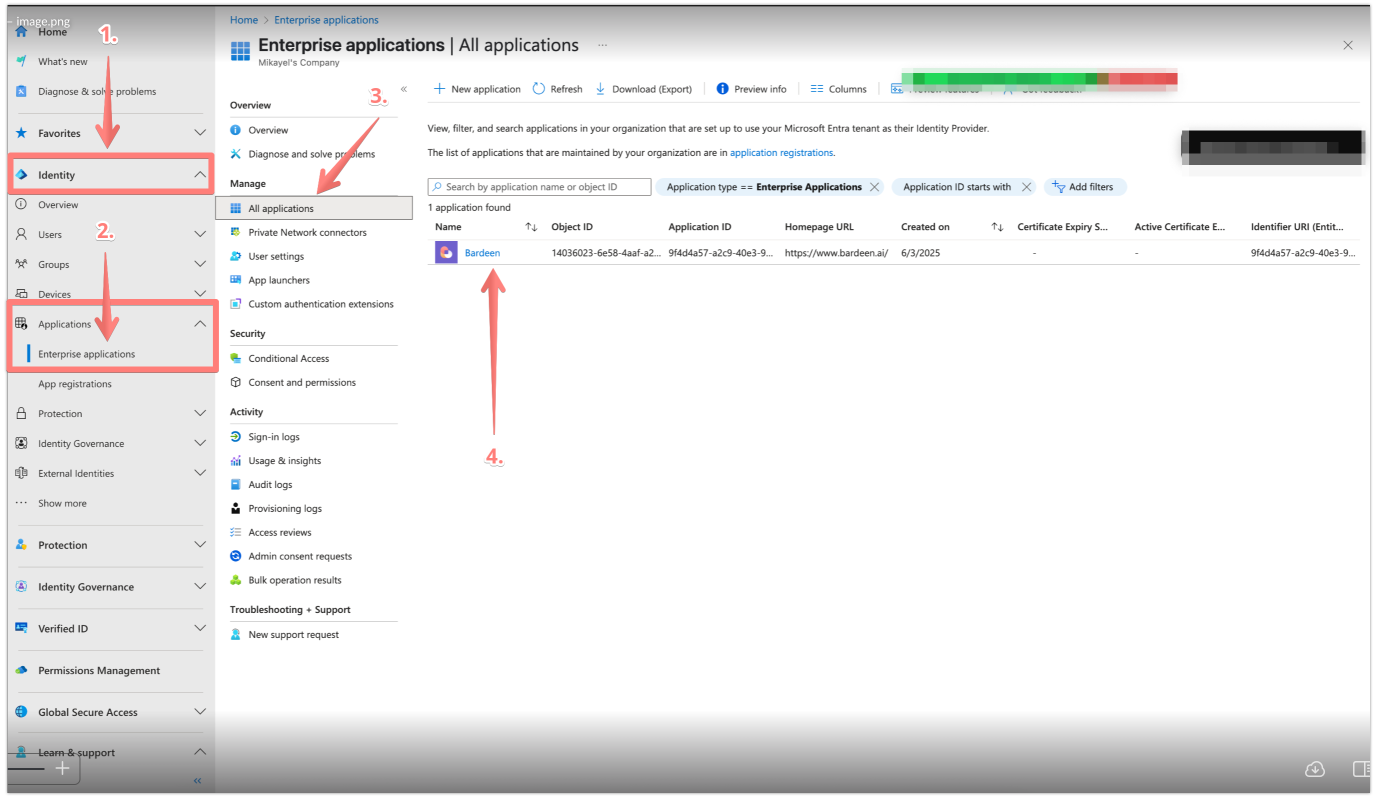Select Enterprise applications in sidebar
This screenshot has height=798, width=1375.
(86, 354)
